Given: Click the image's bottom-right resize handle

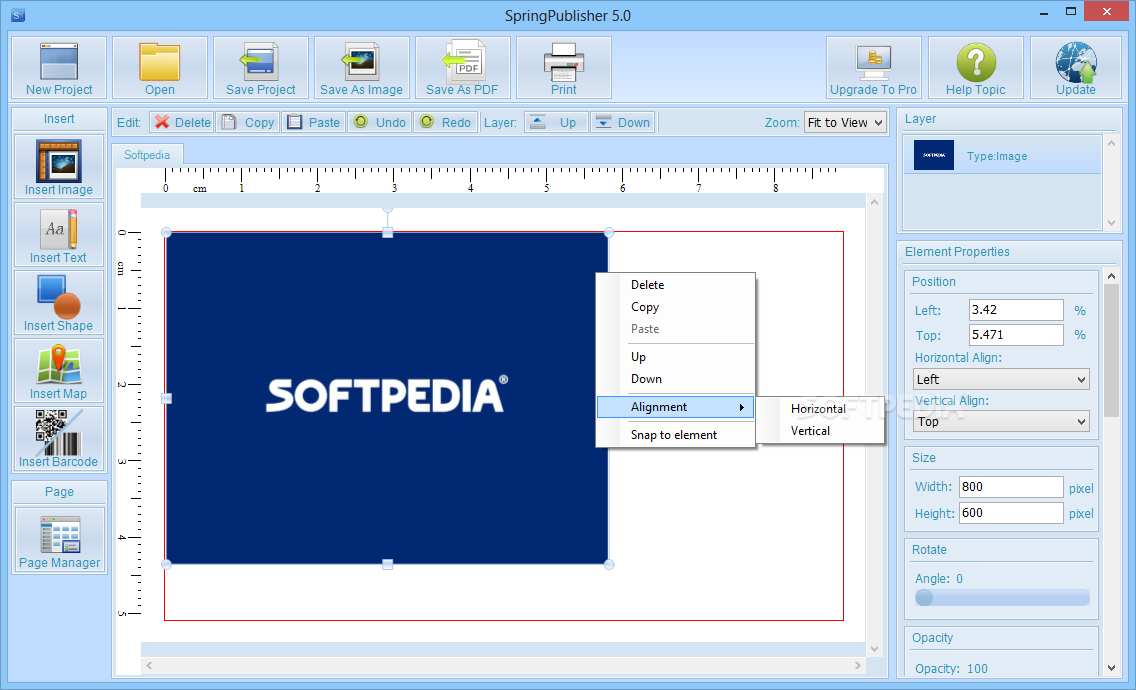Looking at the screenshot, I should (609, 564).
